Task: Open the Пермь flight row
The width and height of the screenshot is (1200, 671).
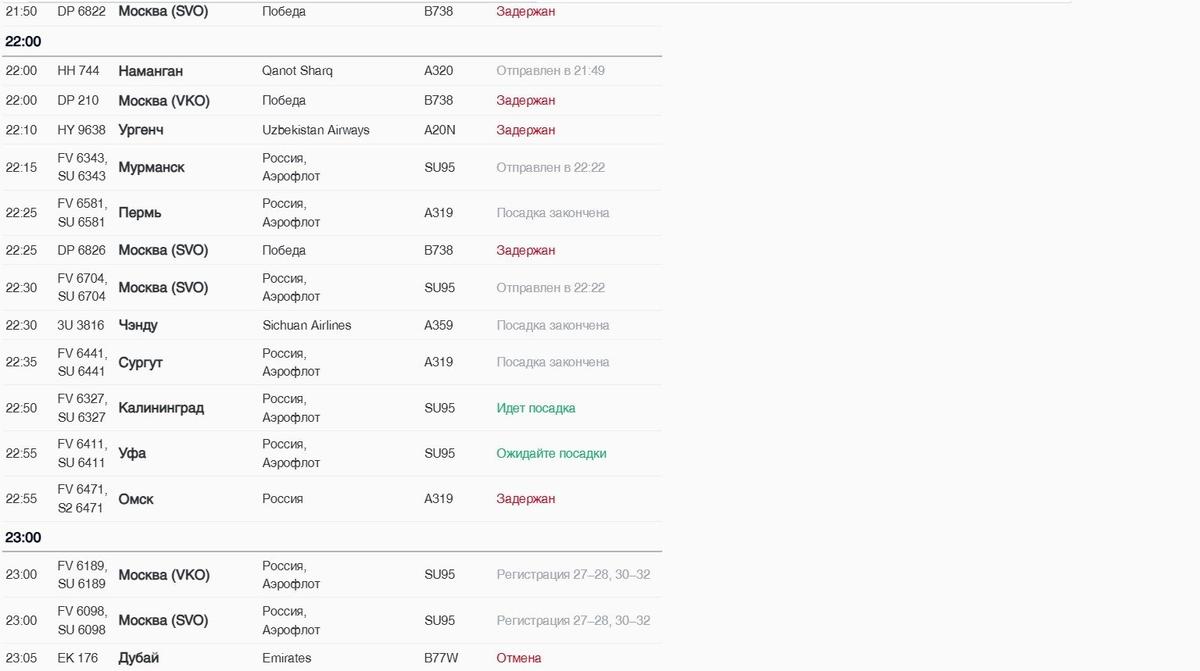Action: point(140,213)
